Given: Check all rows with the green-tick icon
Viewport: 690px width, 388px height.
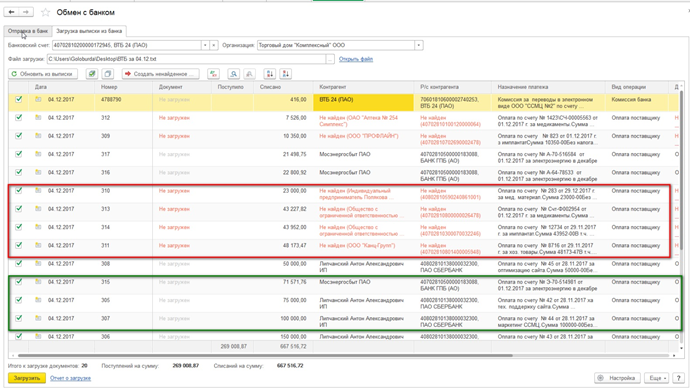Looking at the screenshot, I should (x=92, y=74).
